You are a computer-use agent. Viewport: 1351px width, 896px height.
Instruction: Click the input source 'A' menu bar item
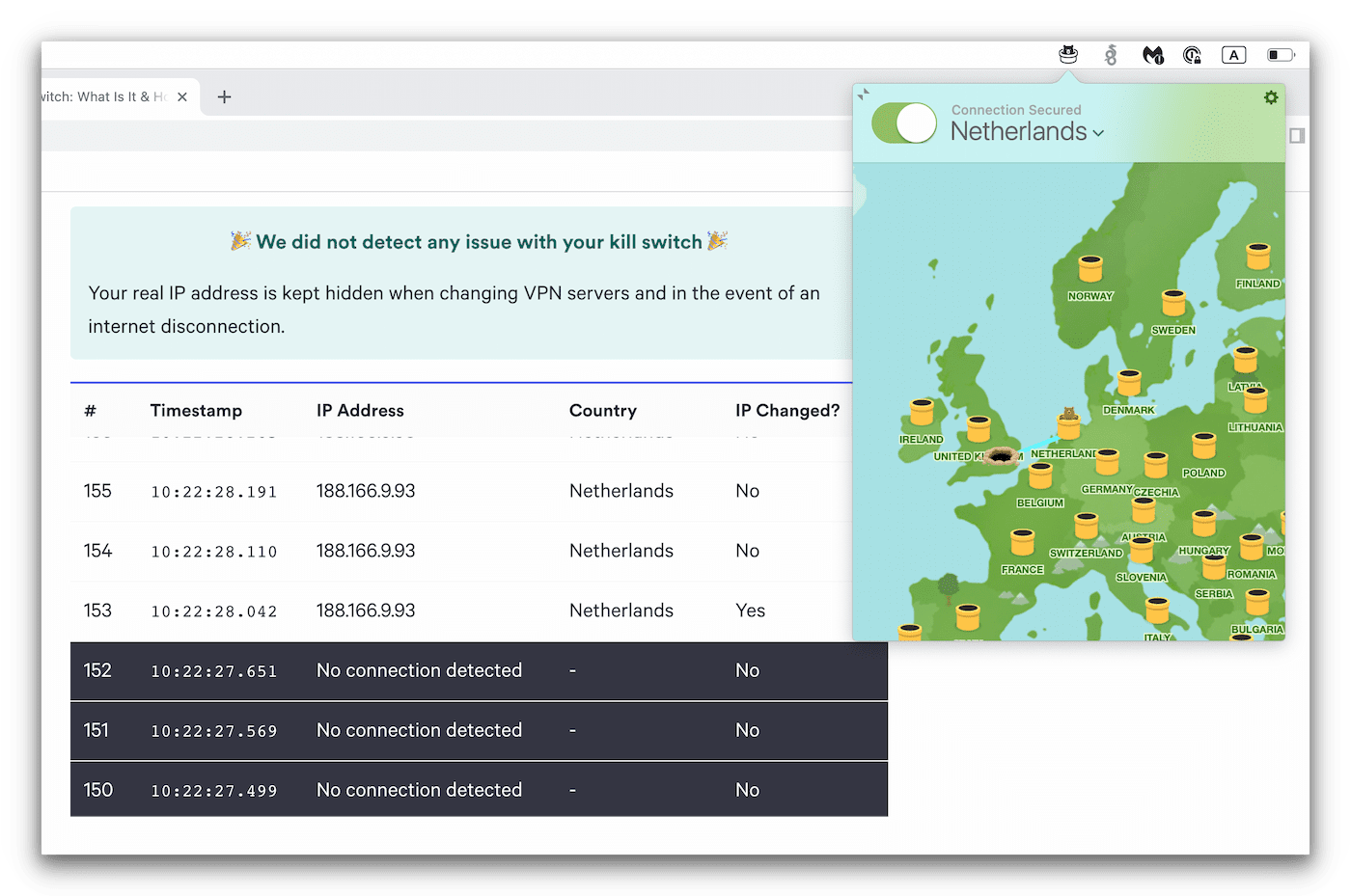click(x=1233, y=55)
